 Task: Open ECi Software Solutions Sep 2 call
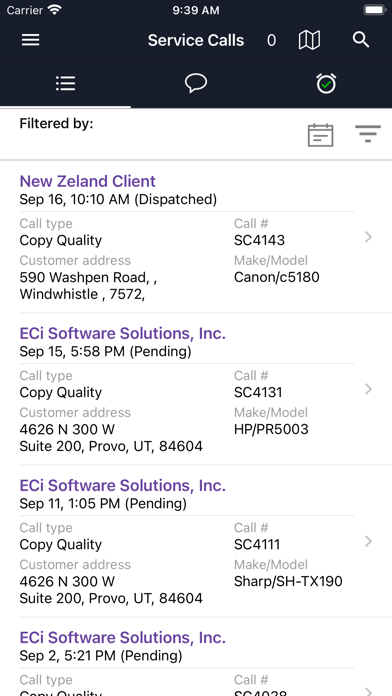click(x=123, y=637)
